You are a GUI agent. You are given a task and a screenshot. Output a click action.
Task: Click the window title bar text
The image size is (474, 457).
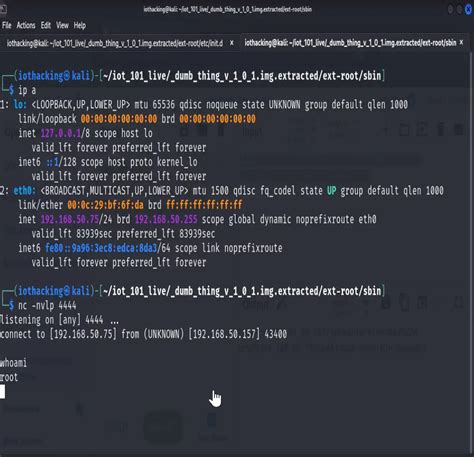pos(228,9)
